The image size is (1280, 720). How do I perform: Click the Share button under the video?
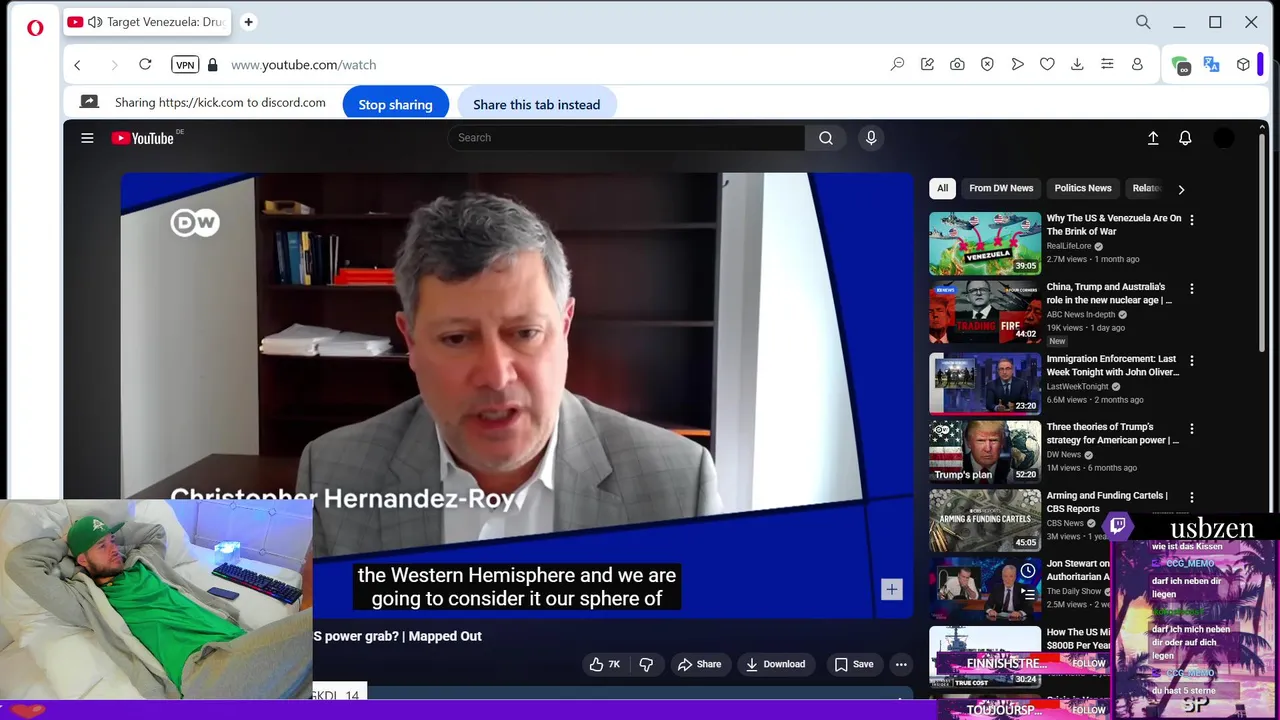tap(699, 664)
